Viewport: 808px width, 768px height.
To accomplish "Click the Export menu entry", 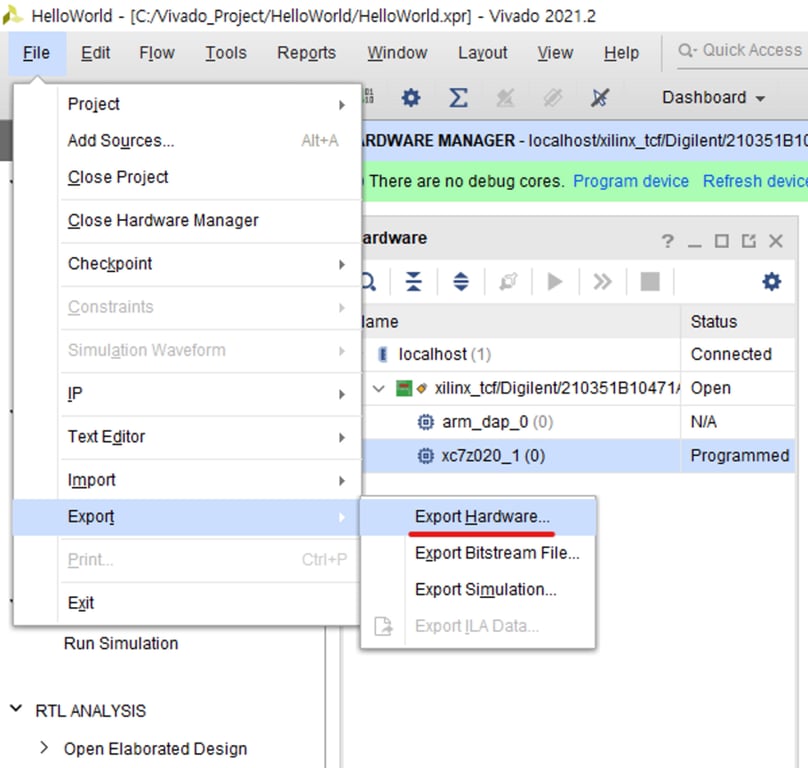I will pyautogui.click(x=187, y=517).
